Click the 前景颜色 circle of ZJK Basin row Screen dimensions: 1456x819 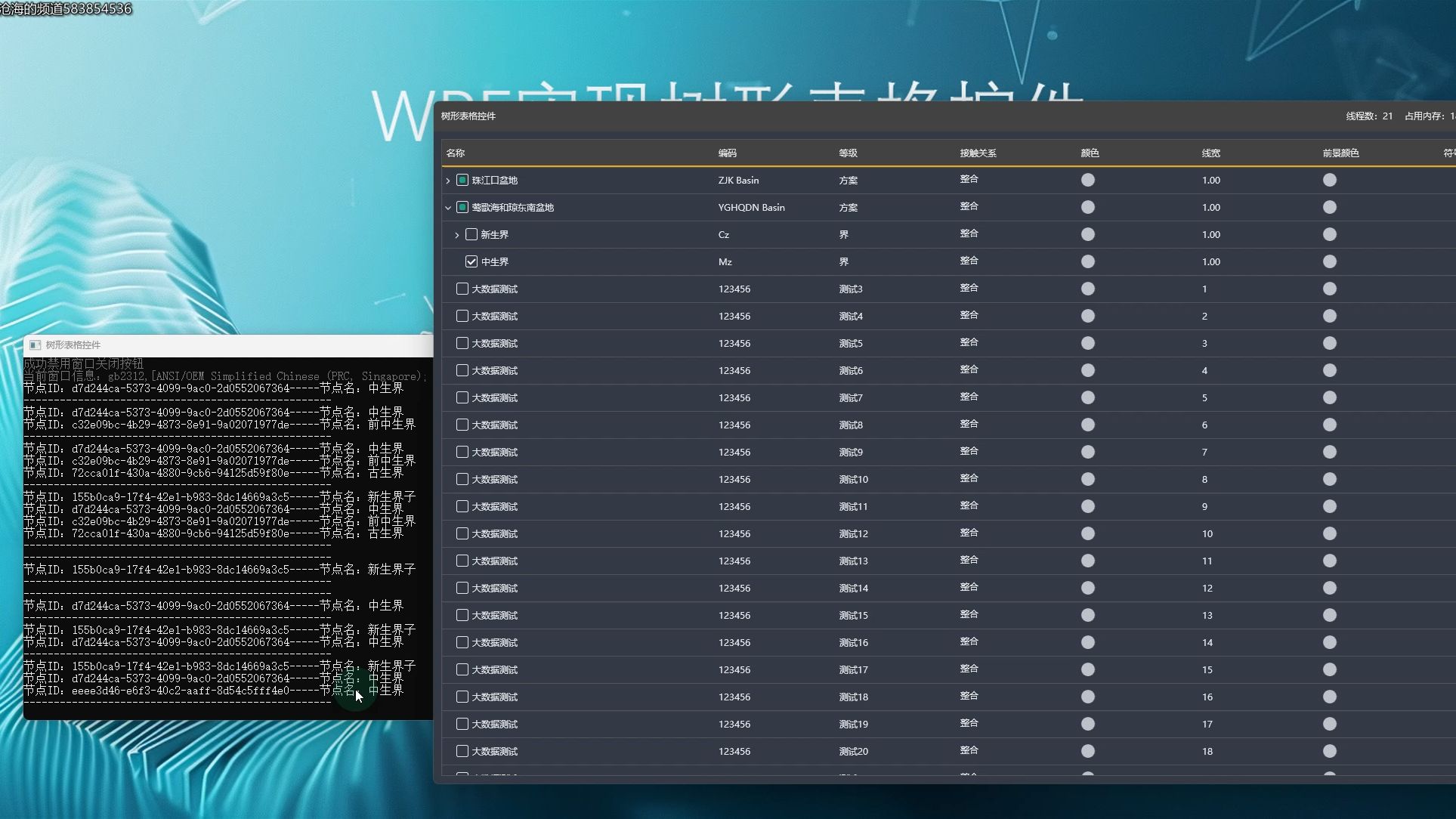point(1330,180)
